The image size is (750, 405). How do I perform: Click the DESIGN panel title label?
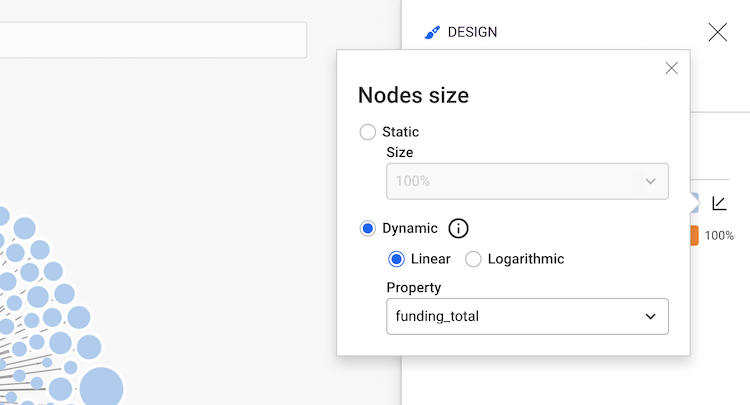click(x=472, y=32)
